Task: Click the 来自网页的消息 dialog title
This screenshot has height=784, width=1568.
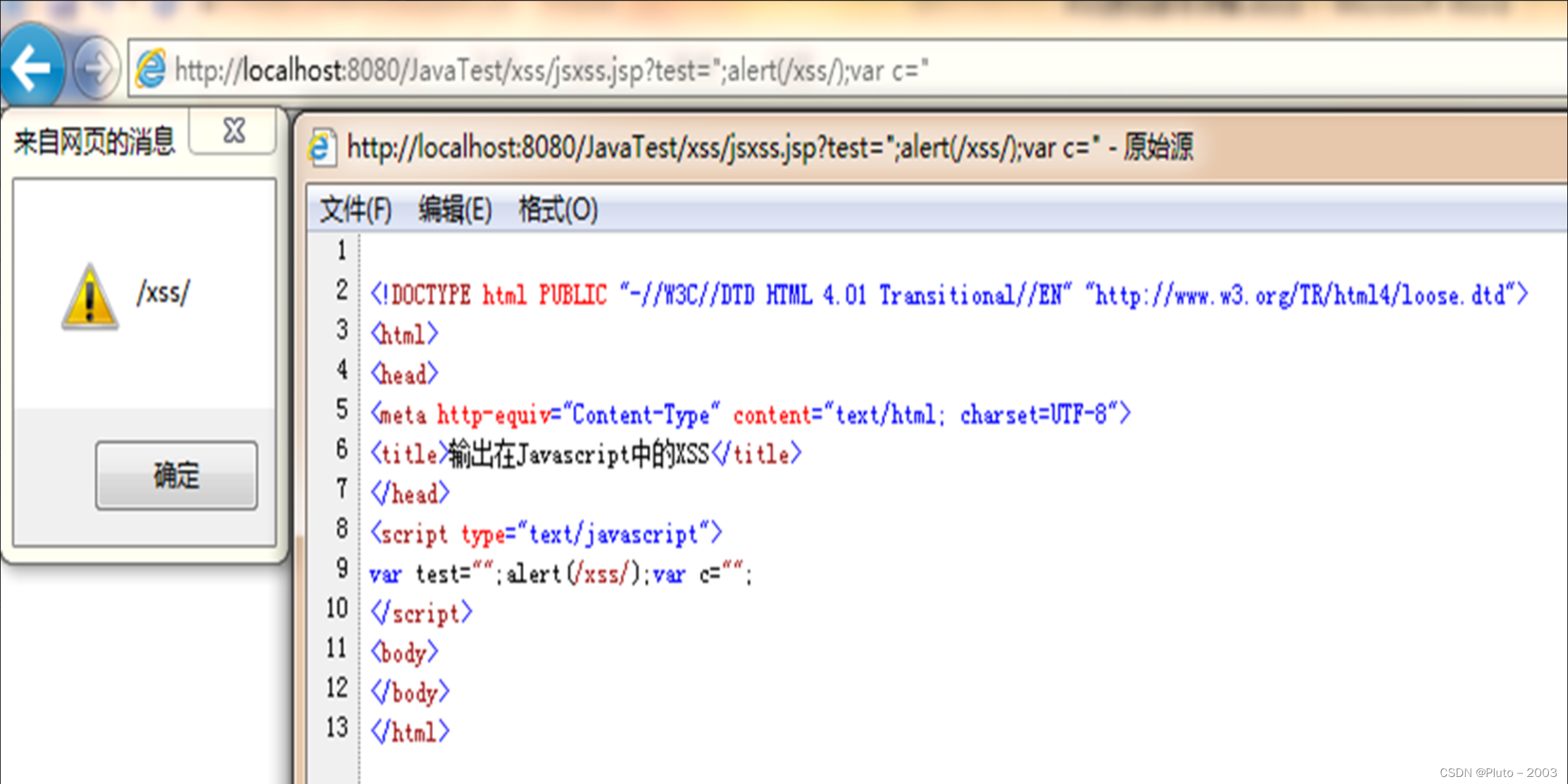Action: tap(94, 142)
